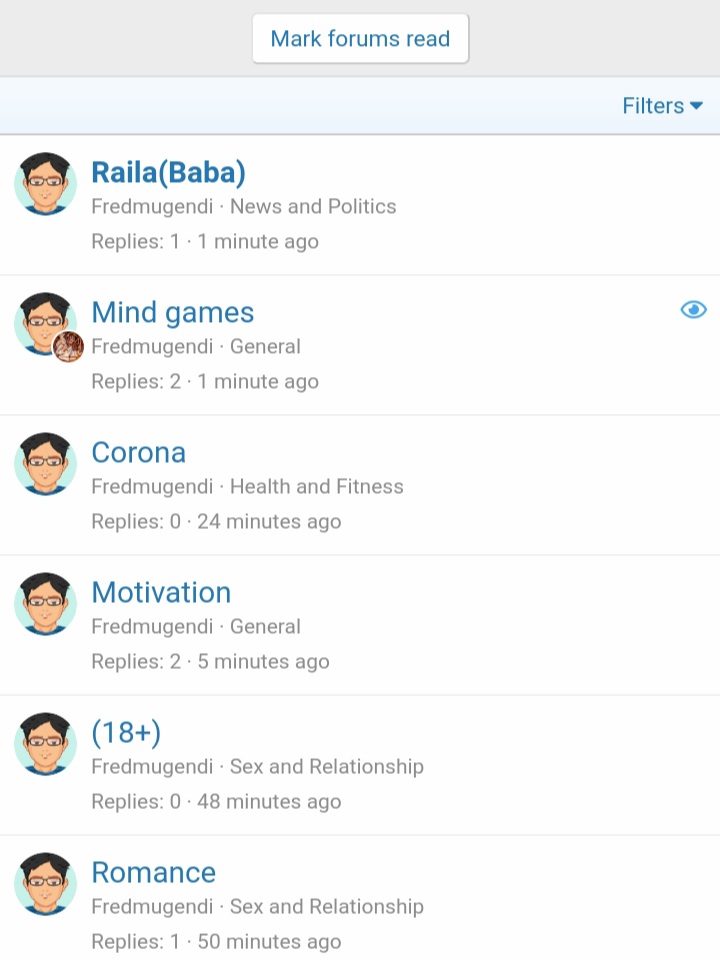The width and height of the screenshot is (720, 960).
Task: Click the avatar beside Raila(Baba) thread
Action: tap(45, 184)
